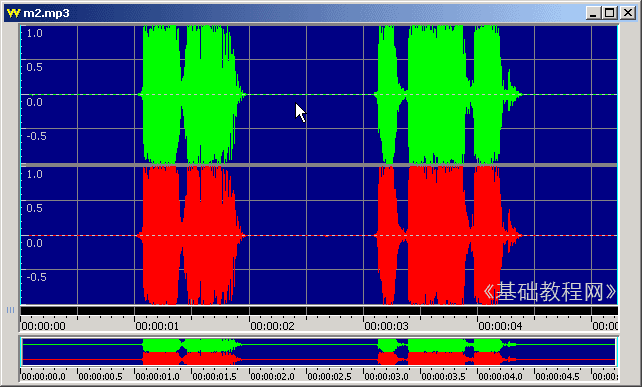The height and width of the screenshot is (387, 642).
Task: Minimize the m2.mp3 sound window
Action: 592,13
